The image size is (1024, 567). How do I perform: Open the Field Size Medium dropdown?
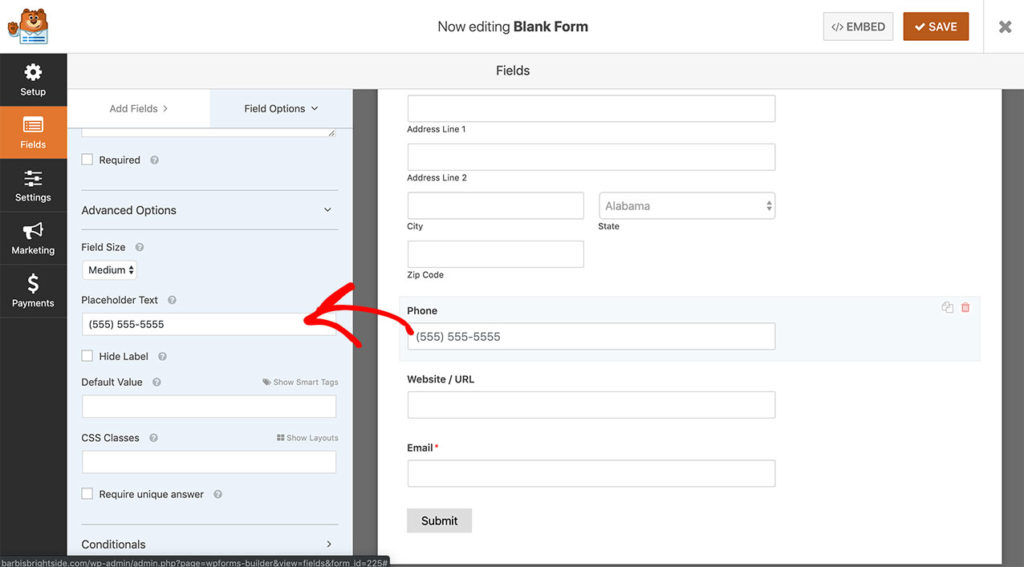pos(110,270)
